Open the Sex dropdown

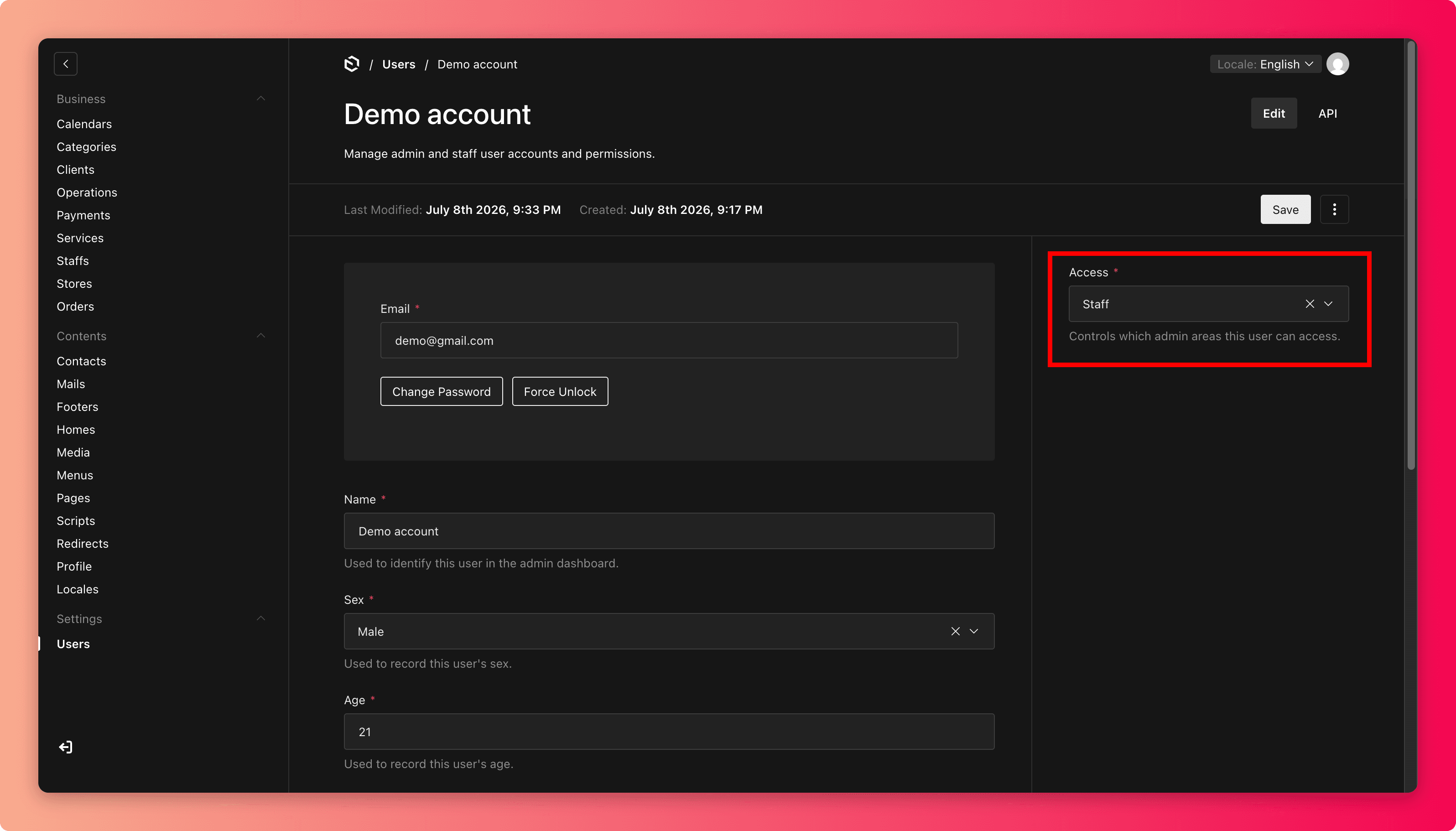coord(974,631)
